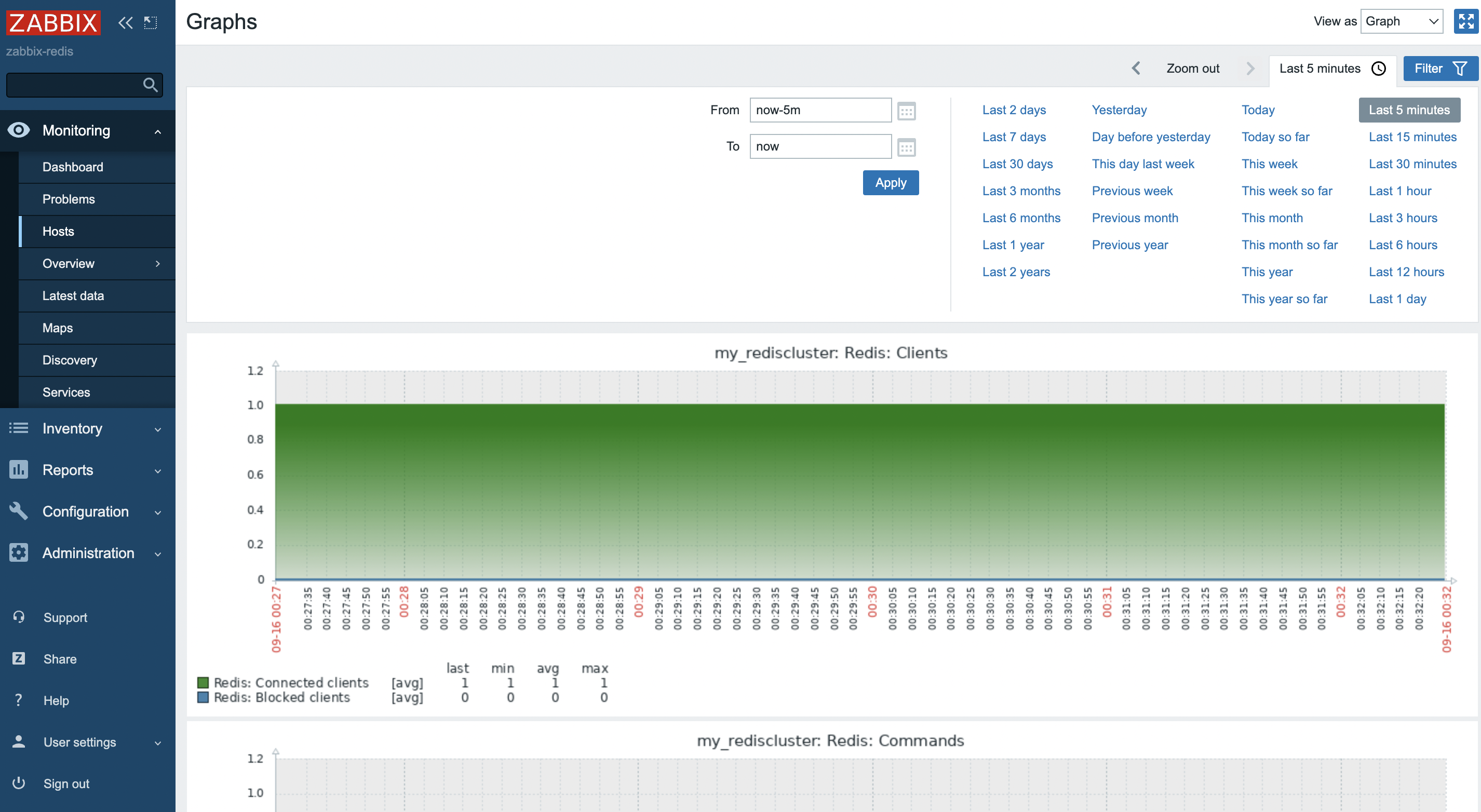Select the 'Last 7 days' time range
Image resolution: width=1481 pixels, height=812 pixels.
pyautogui.click(x=1013, y=136)
